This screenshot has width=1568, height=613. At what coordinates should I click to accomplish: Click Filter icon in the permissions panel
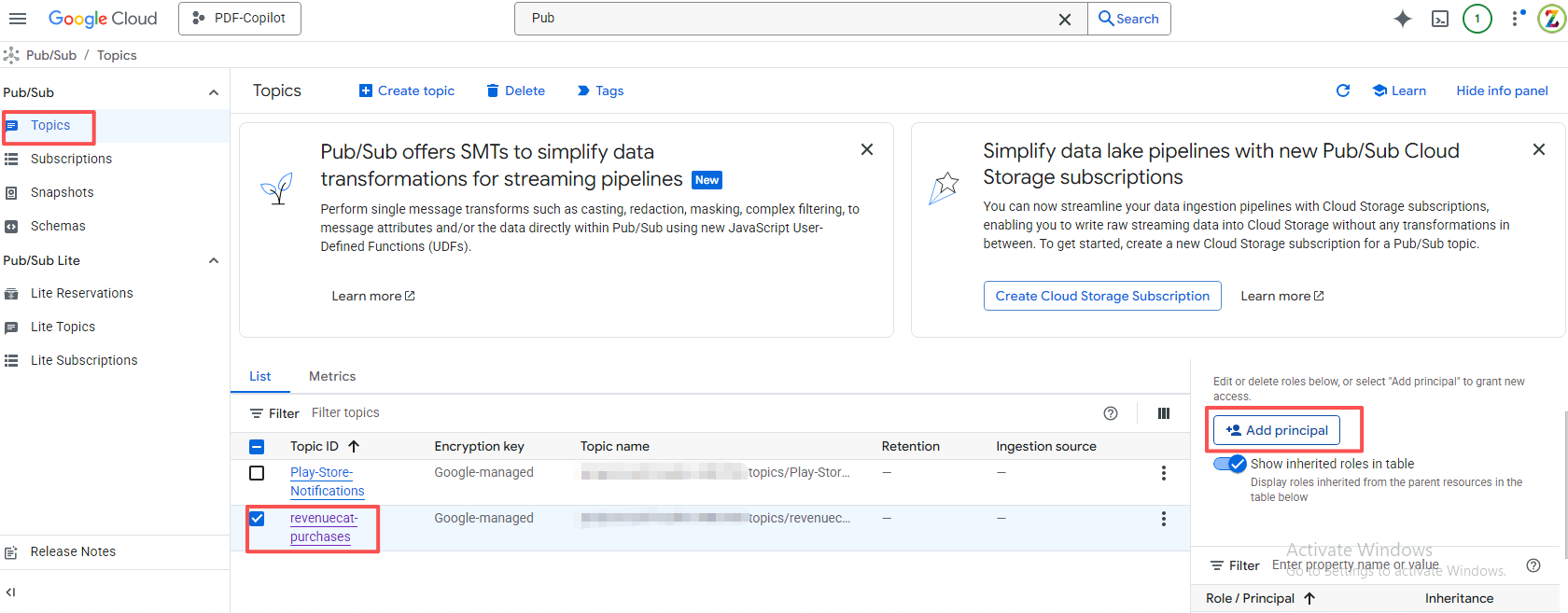[1217, 565]
